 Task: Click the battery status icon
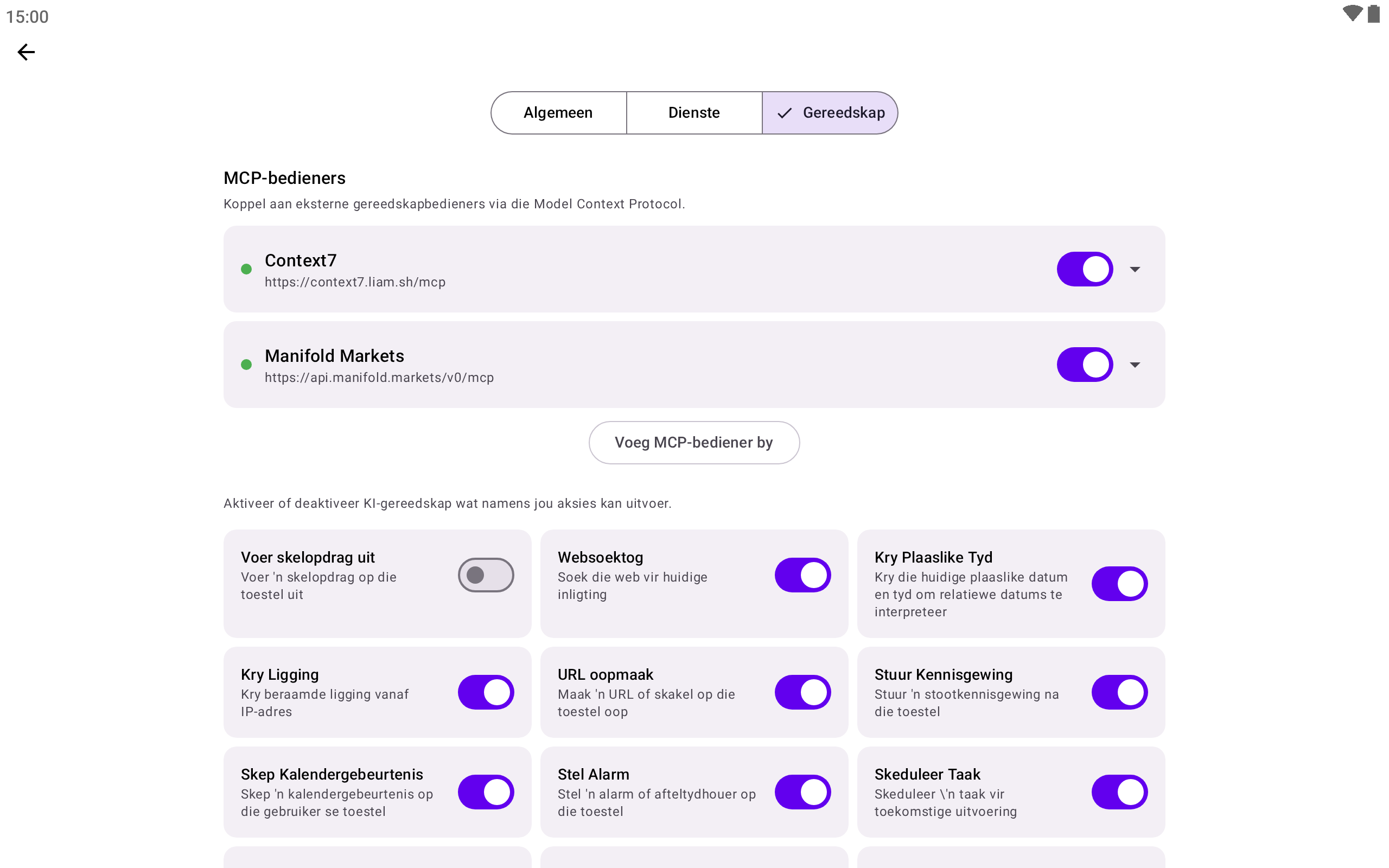1373,14
